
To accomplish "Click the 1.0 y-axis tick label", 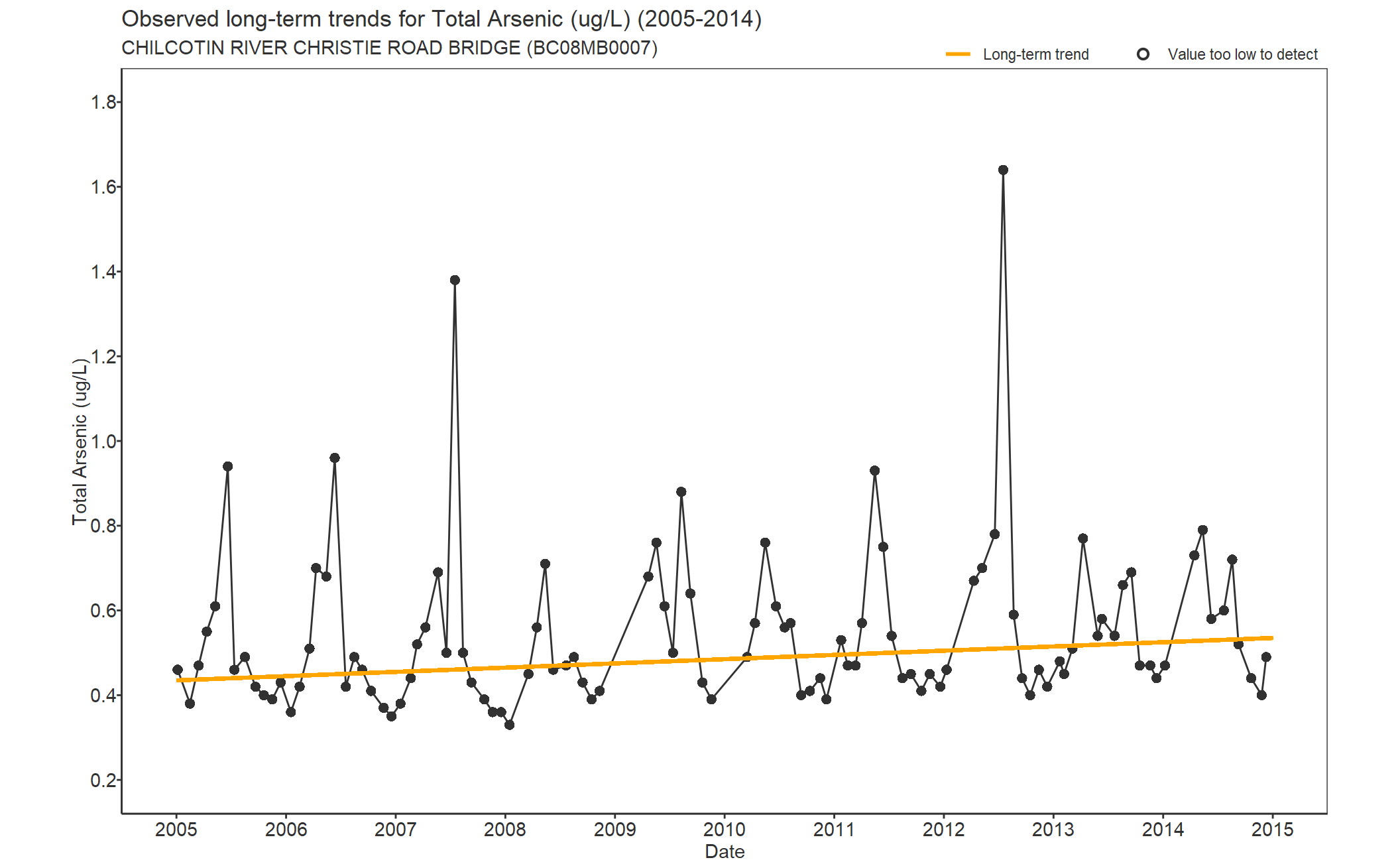I will (x=103, y=442).
